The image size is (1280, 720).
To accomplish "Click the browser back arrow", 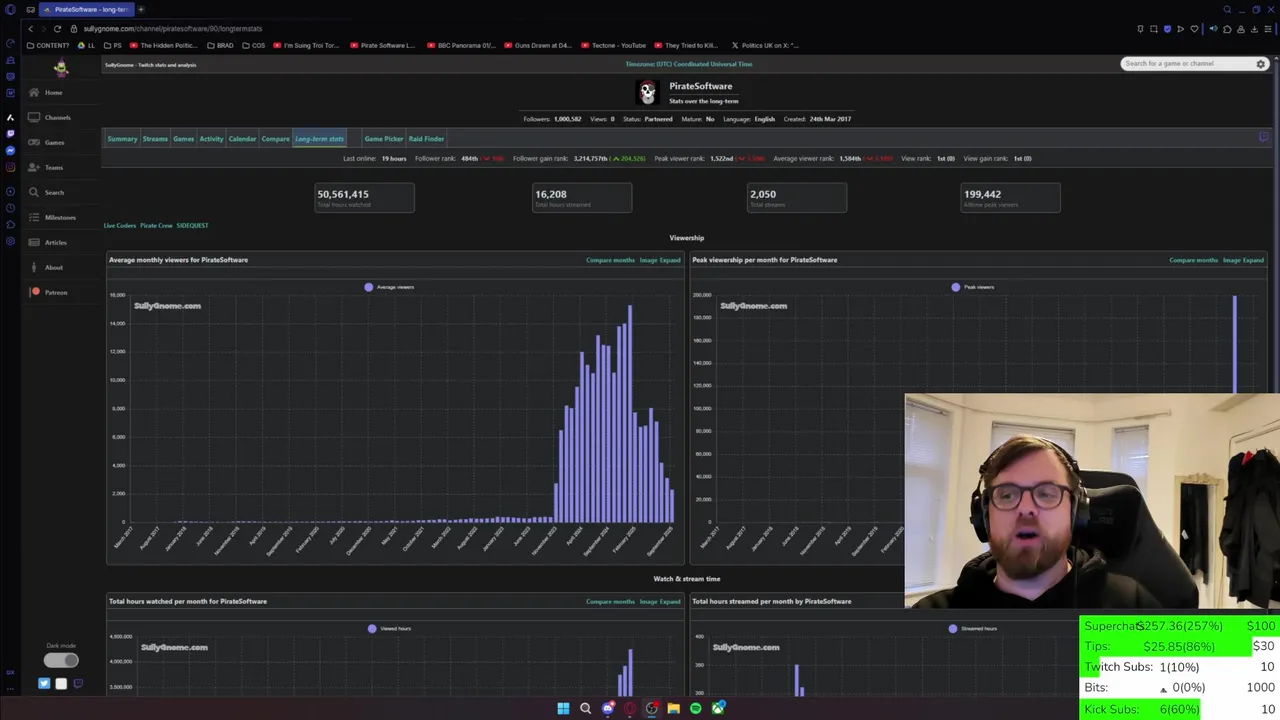I will [x=30, y=29].
